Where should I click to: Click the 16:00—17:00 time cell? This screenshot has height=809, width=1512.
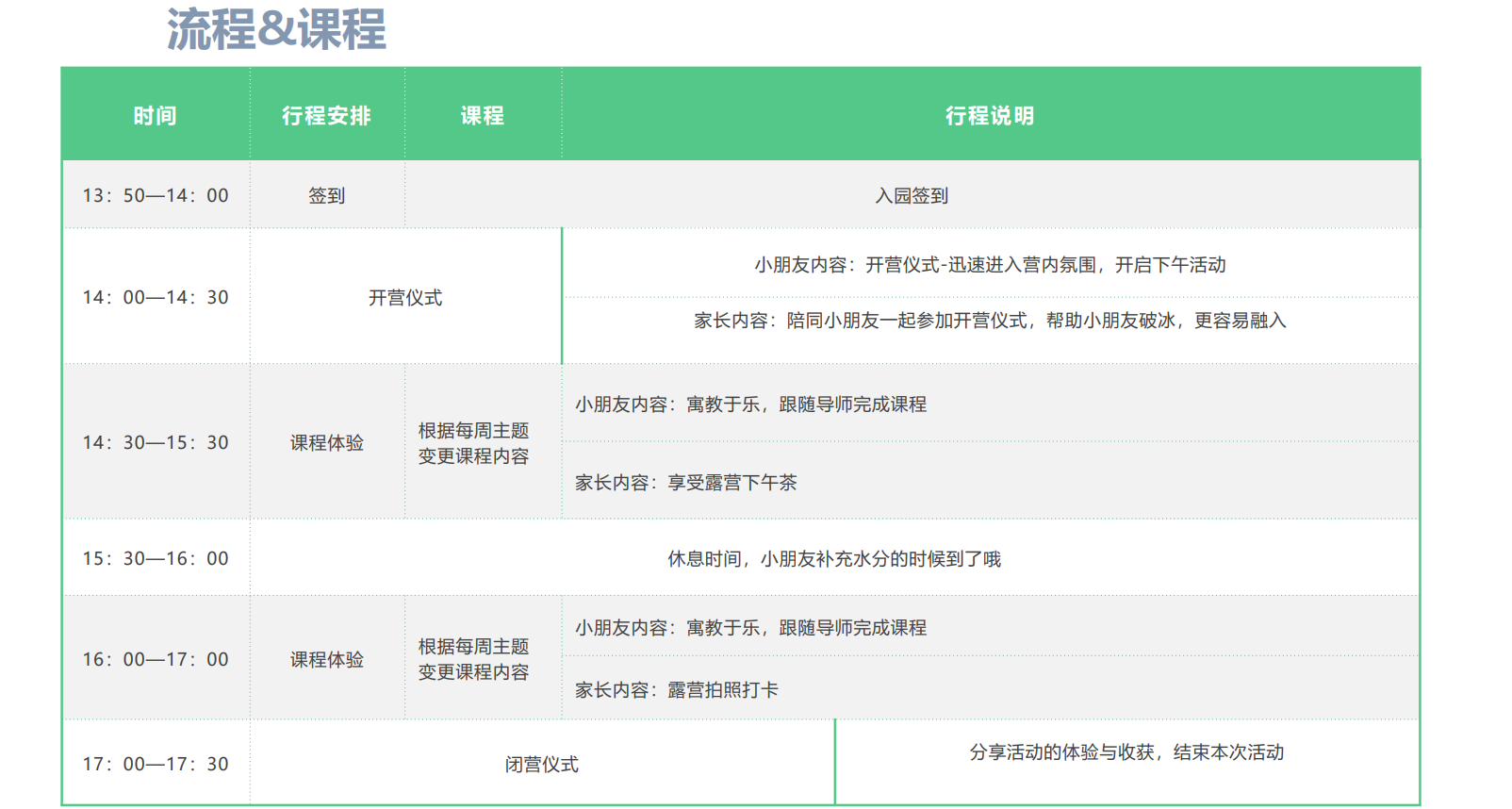[x=156, y=659]
